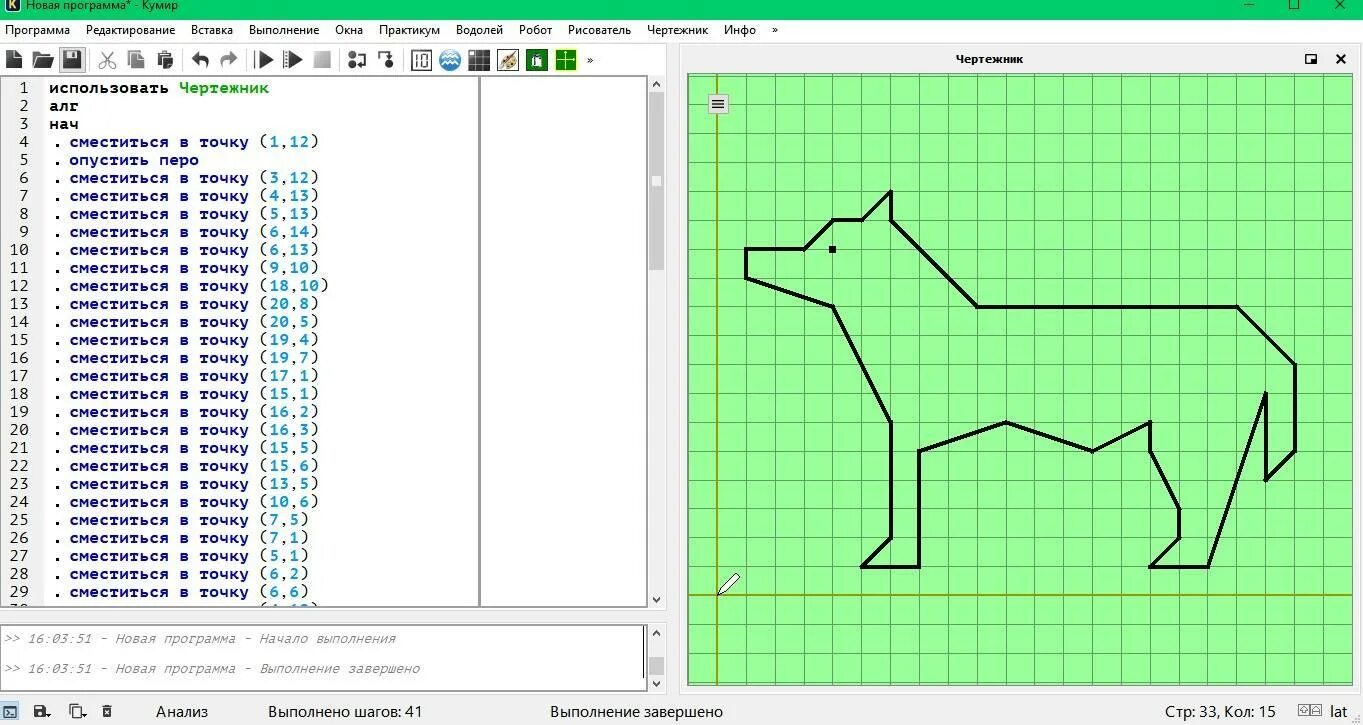
Task: Click the editor scrollbar down arrow
Action: [656, 600]
